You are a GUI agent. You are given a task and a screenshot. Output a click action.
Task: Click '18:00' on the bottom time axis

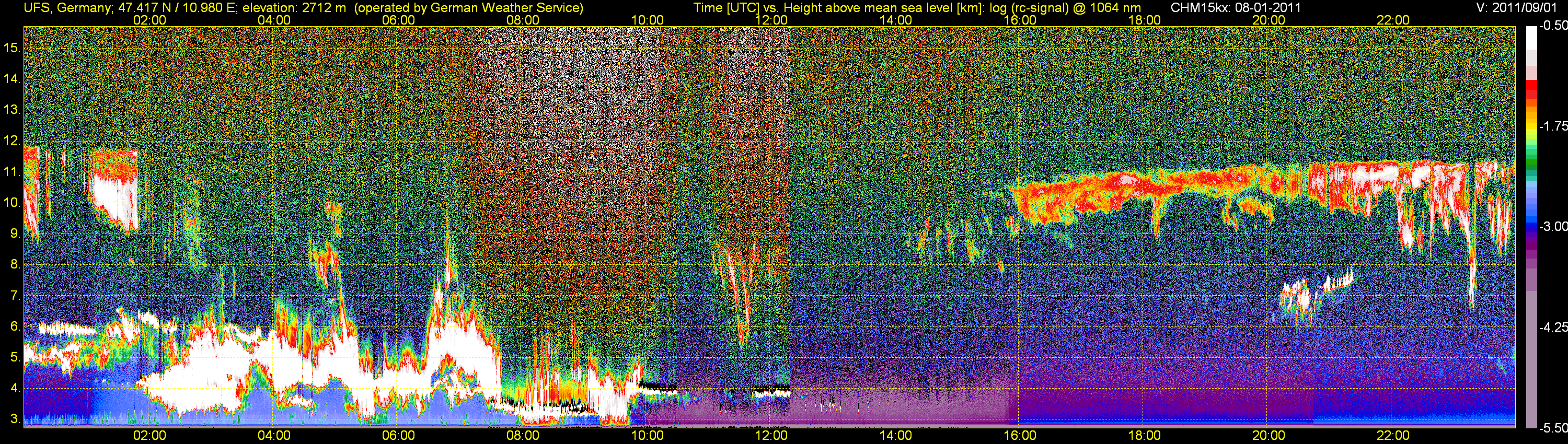(x=1144, y=436)
